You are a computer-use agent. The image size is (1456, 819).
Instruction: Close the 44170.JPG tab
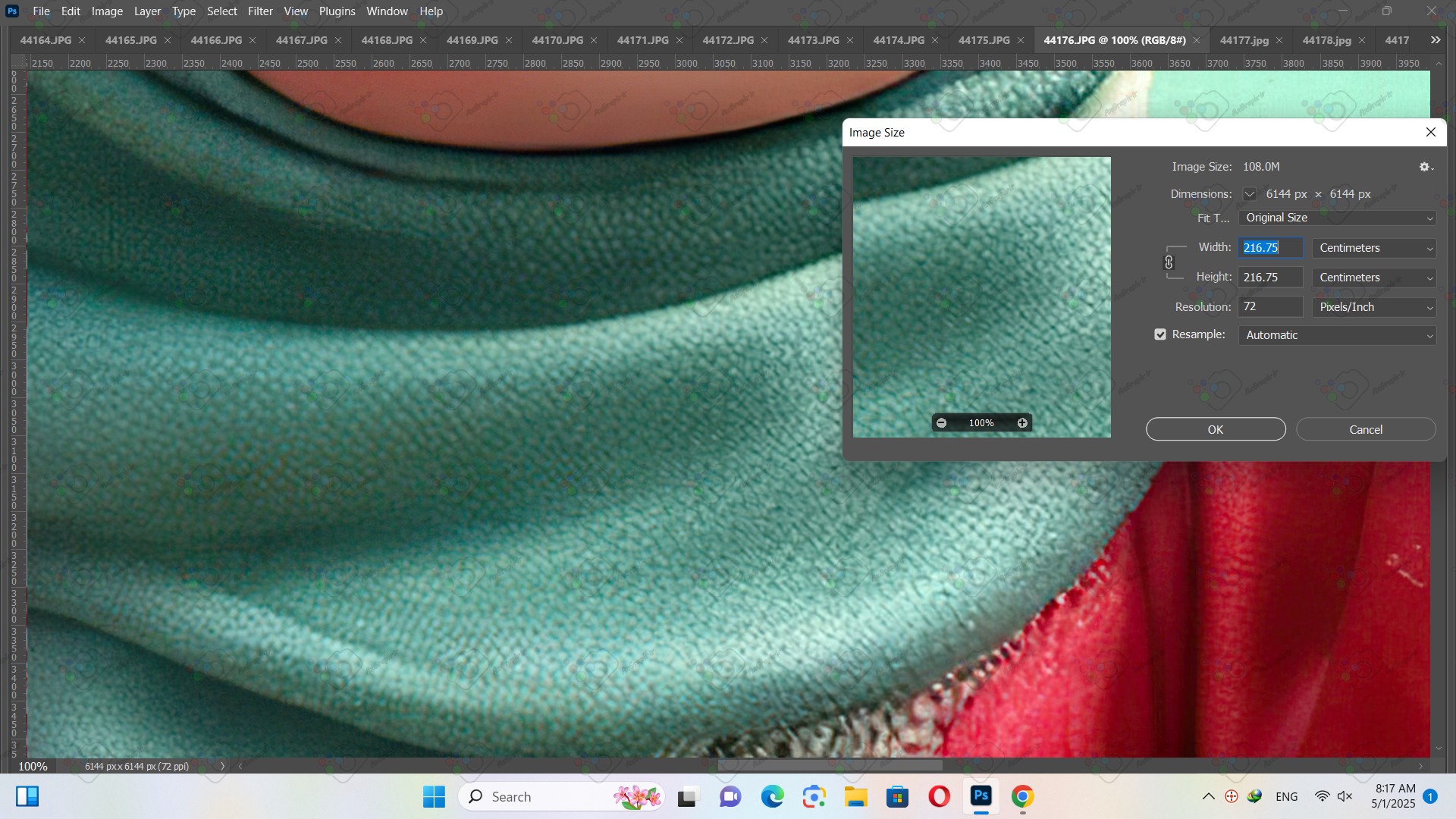[x=594, y=40]
